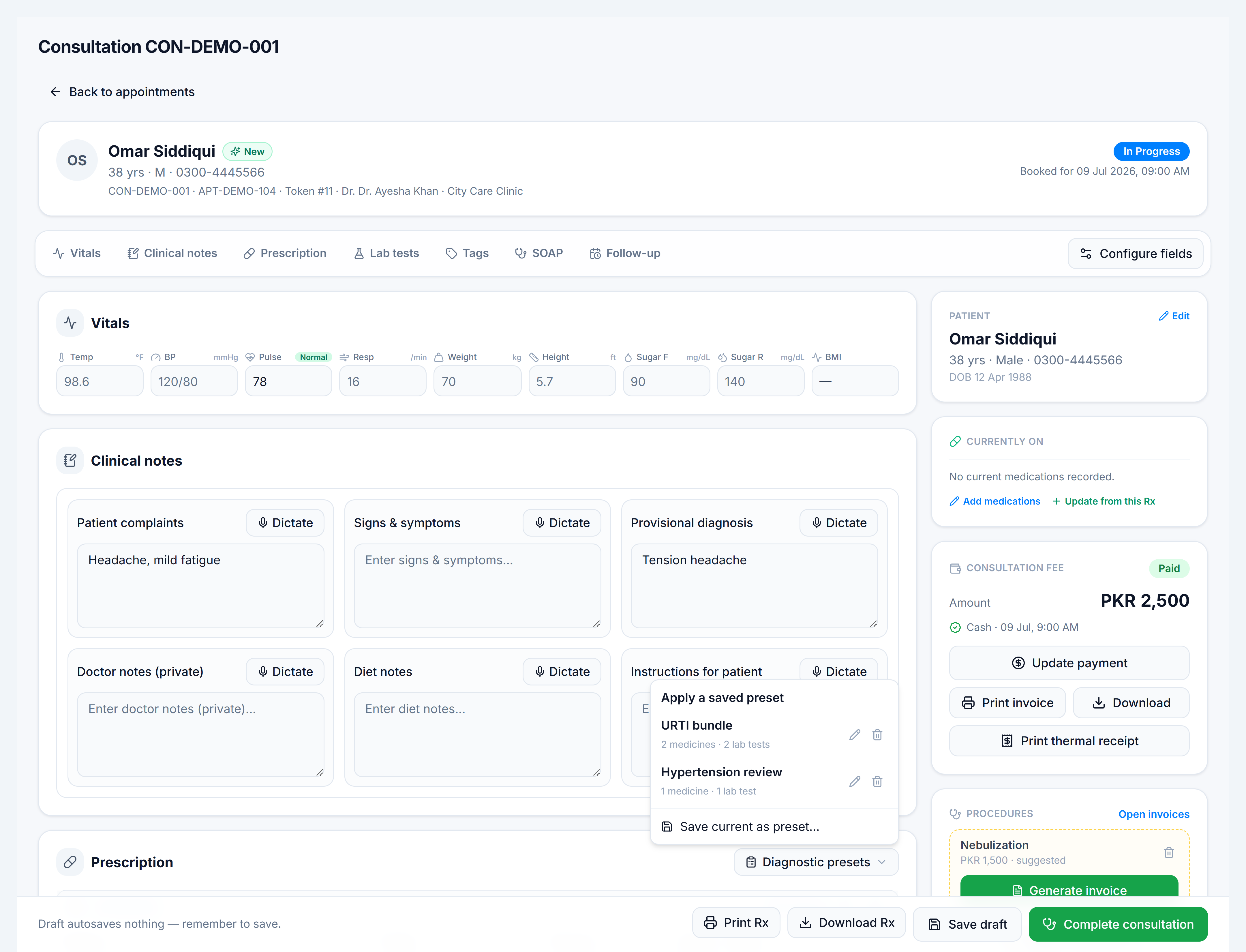Edit the Sugar R field
The height and width of the screenshot is (952, 1246).
[x=761, y=381]
